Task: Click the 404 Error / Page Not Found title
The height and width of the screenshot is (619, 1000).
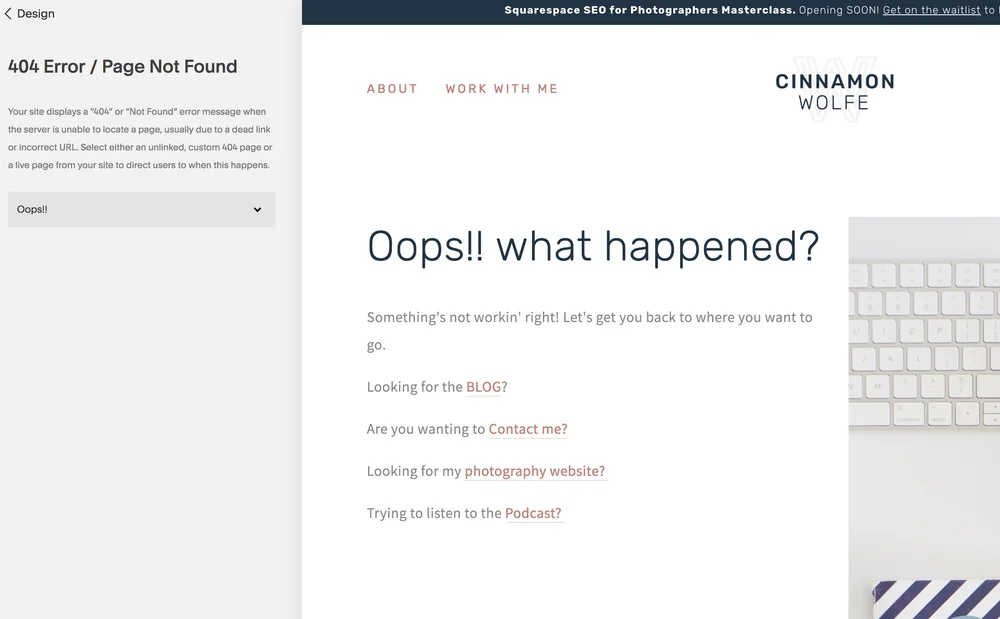Action: 122,66
